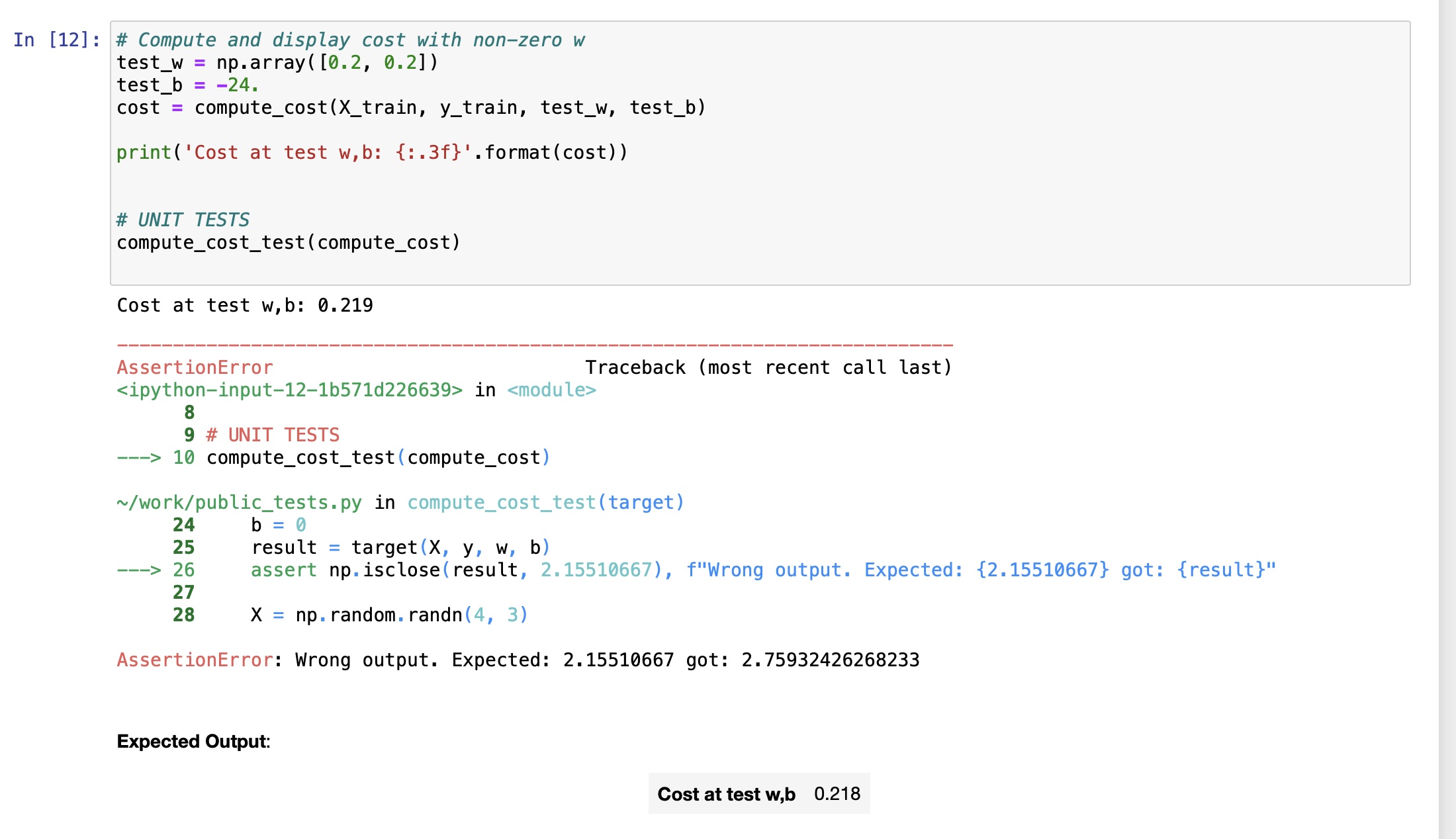Click 'Traceback (most recent call last)' text
The image size is (1456, 839).
click(768, 368)
